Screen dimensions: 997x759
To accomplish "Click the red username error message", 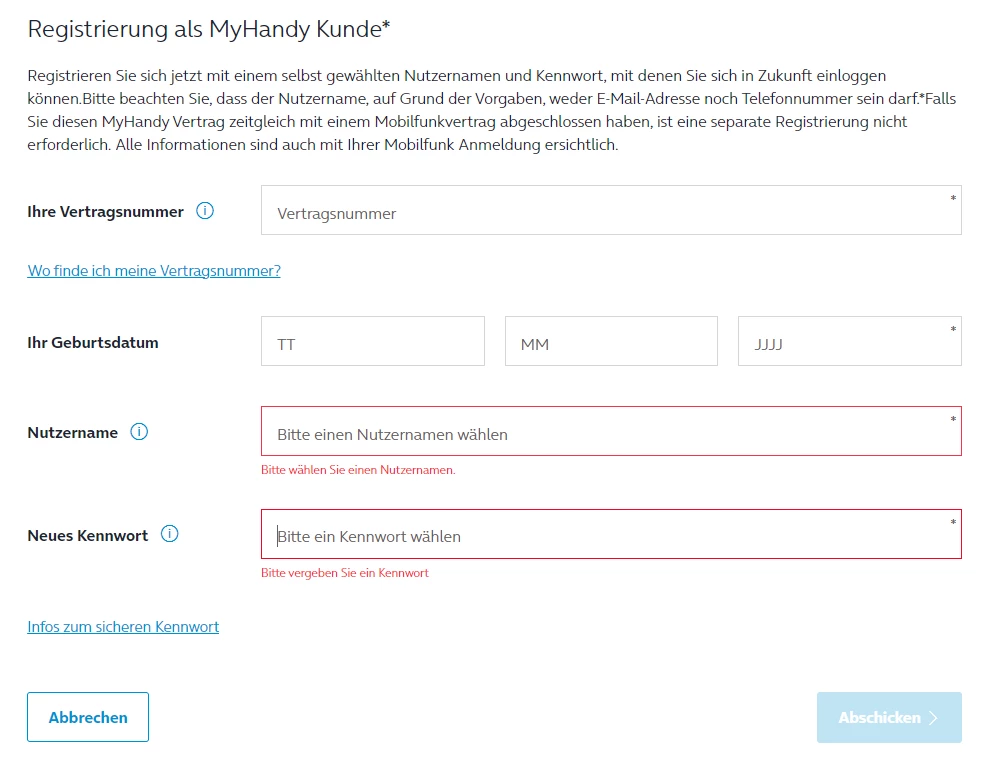I will pos(358,470).
